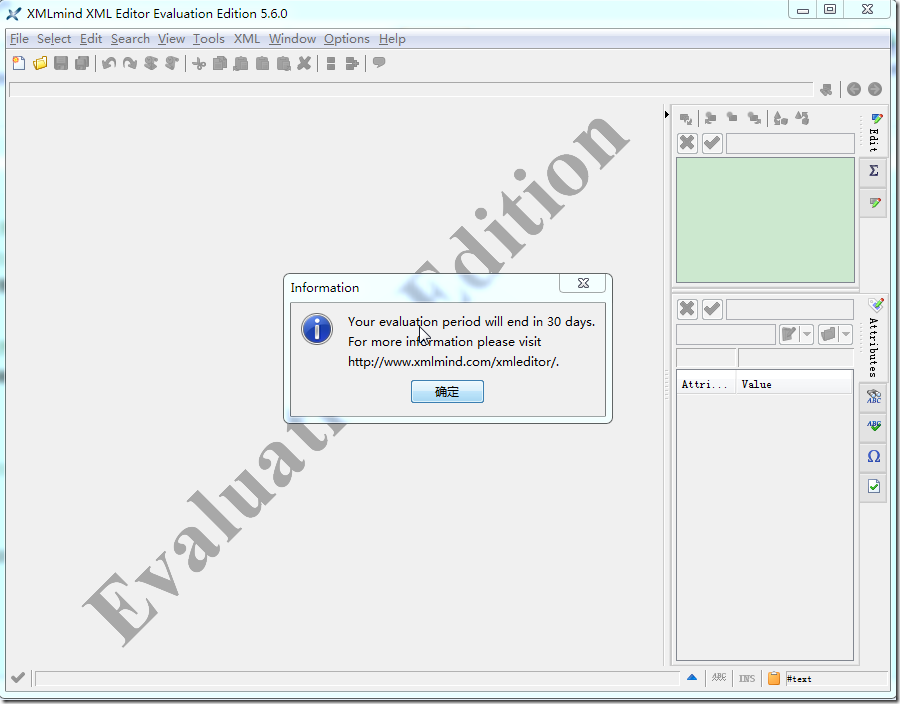Viewport: 900px width, 704px height.
Task: Click the Repeat command icon
Action: (151, 63)
